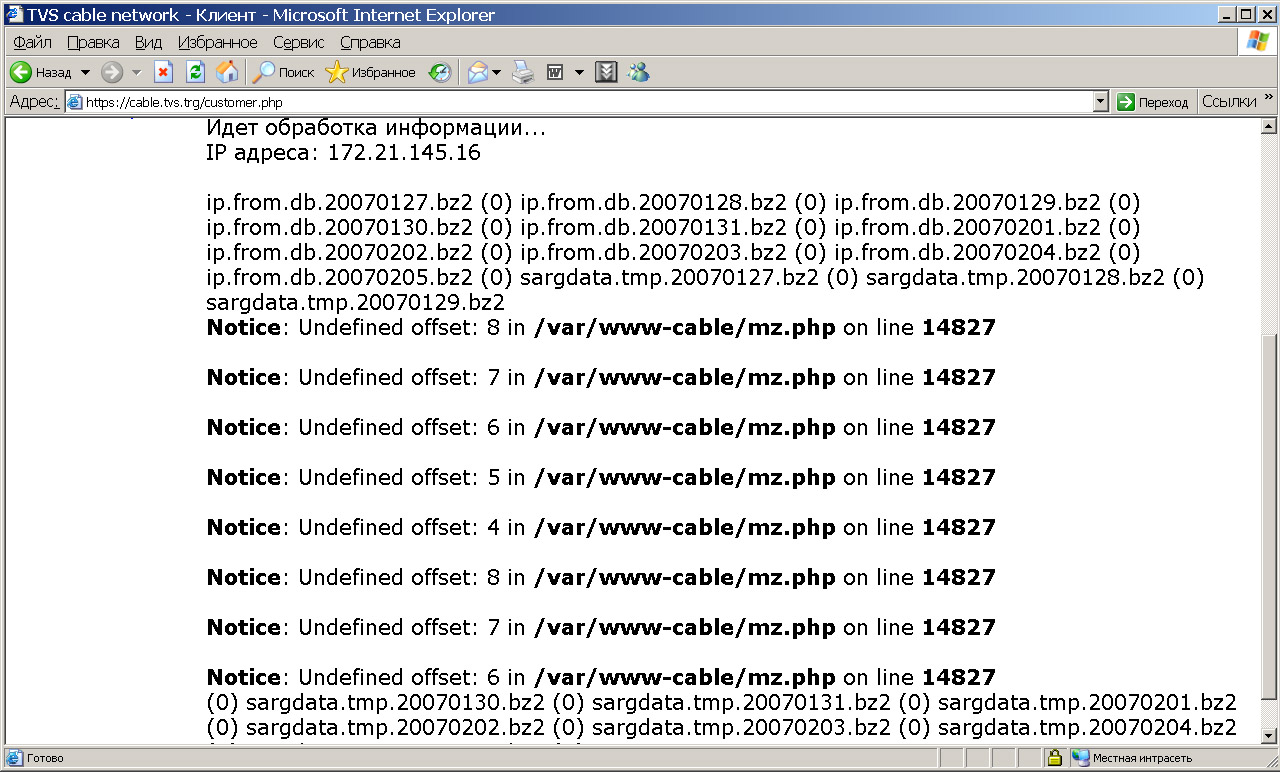Click the Ссылки links toolbar label
The image size is (1280, 772).
[1229, 102]
